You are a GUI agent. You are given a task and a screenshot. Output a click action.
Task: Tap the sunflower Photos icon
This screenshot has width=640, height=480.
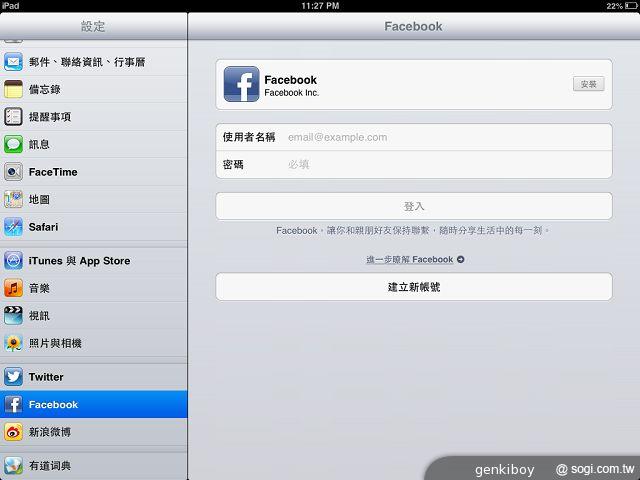[13, 343]
